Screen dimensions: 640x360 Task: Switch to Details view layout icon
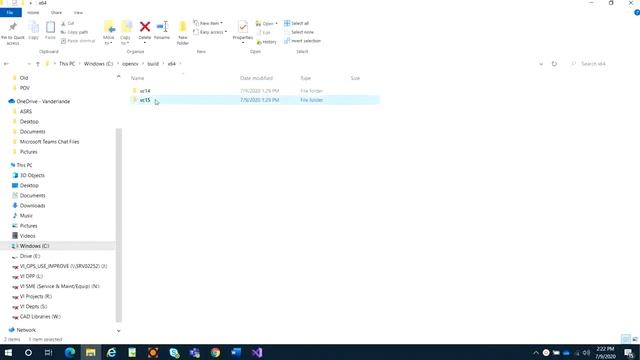click(x=625, y=339)
